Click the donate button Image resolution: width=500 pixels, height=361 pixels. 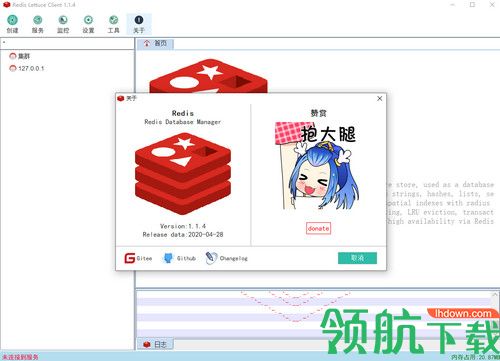tap(318, 228)
